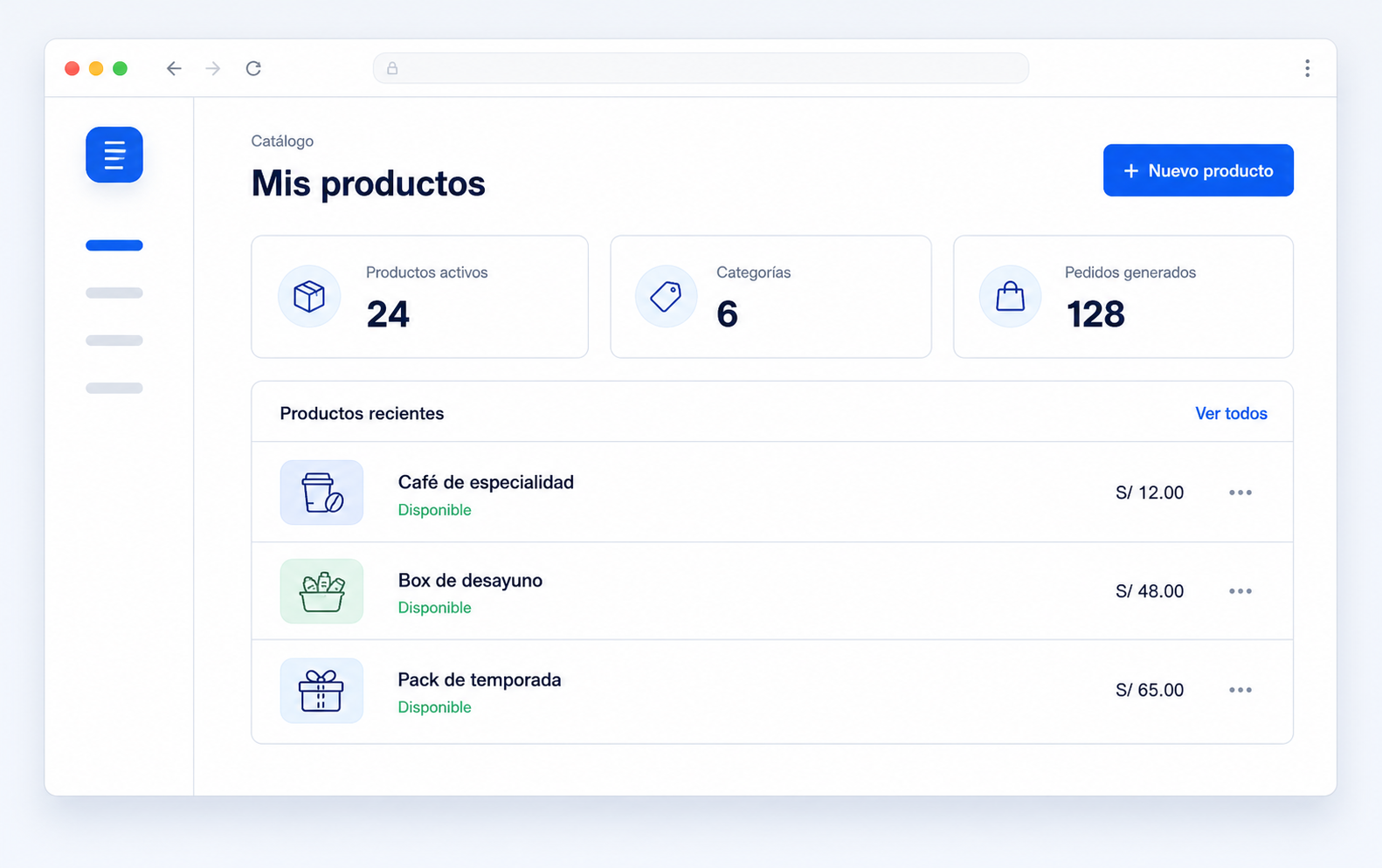The height and width of the screenshot is (868, 1382).
Task: Click the gift box thumbnail for Pack de temporada
Action: click(x=321, y=691)
